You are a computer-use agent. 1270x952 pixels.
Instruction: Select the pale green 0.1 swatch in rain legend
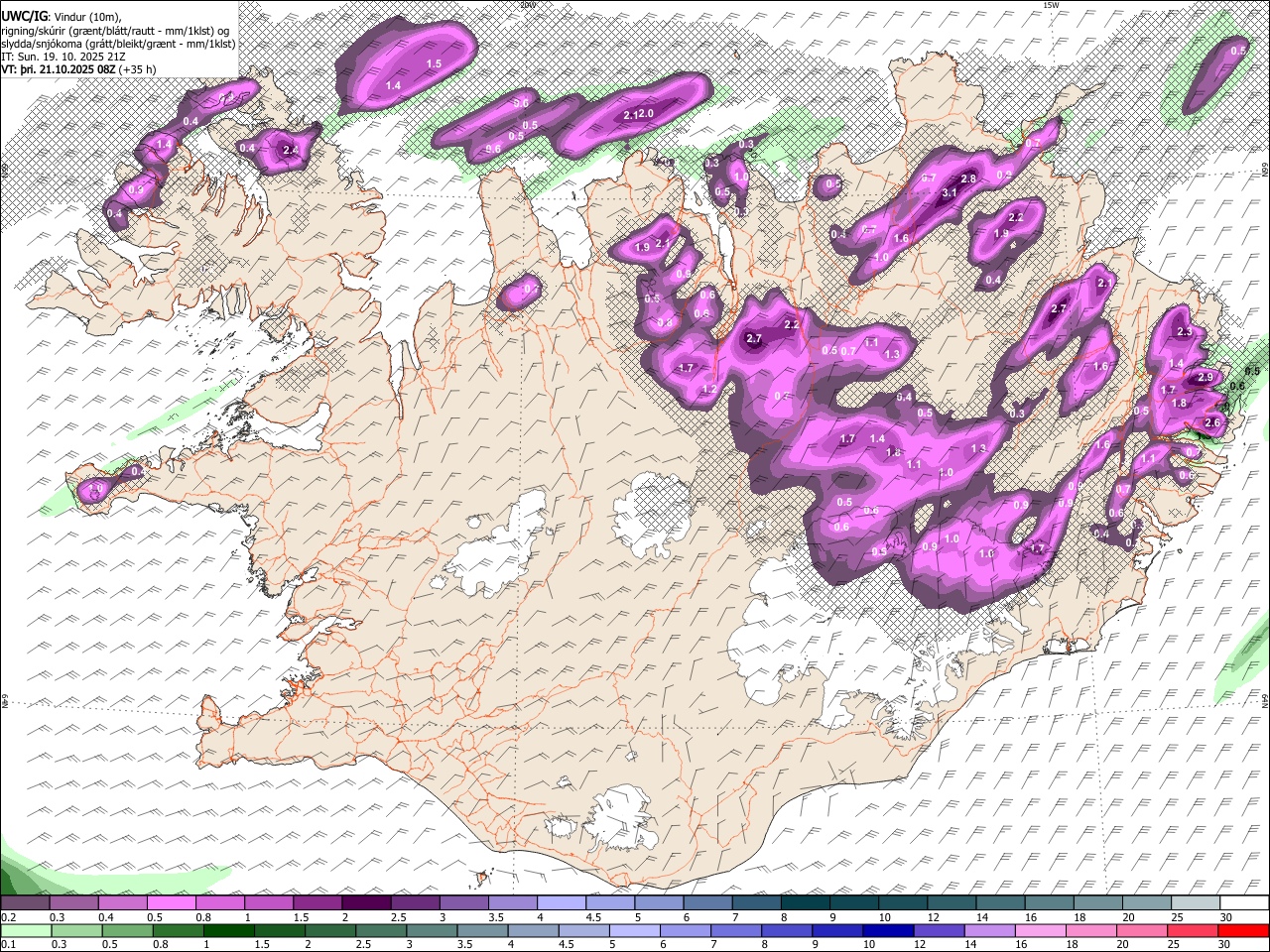pyautogui.click(x=25, y=930)
